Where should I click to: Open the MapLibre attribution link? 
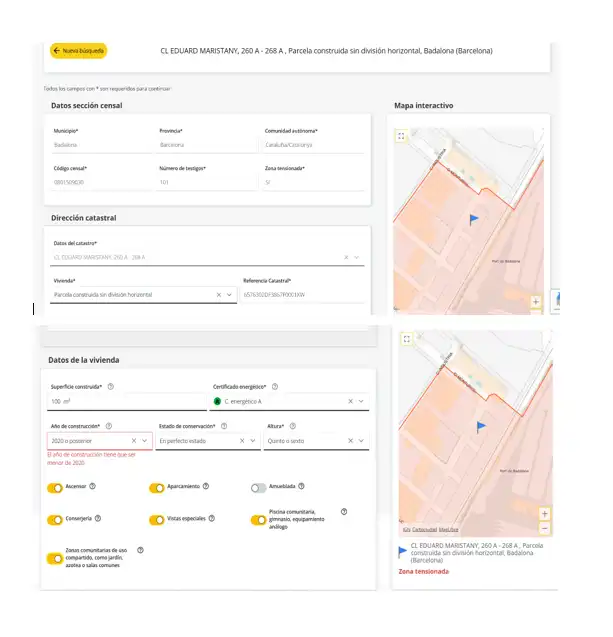448,529
